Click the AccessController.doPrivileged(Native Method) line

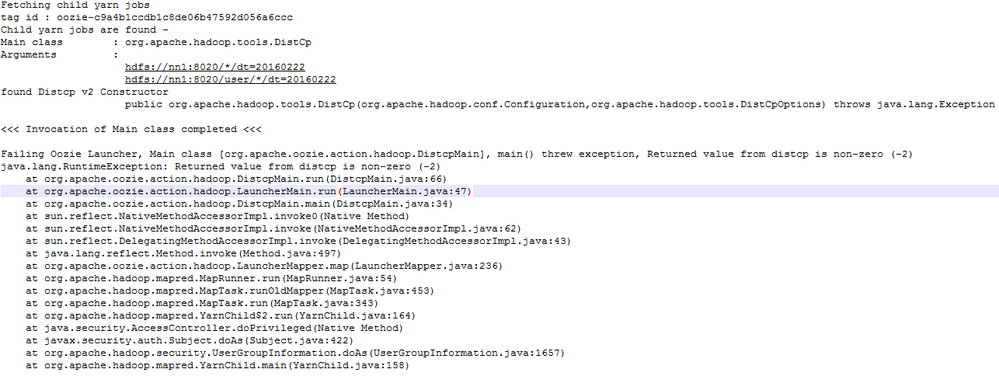pos(215,328)
